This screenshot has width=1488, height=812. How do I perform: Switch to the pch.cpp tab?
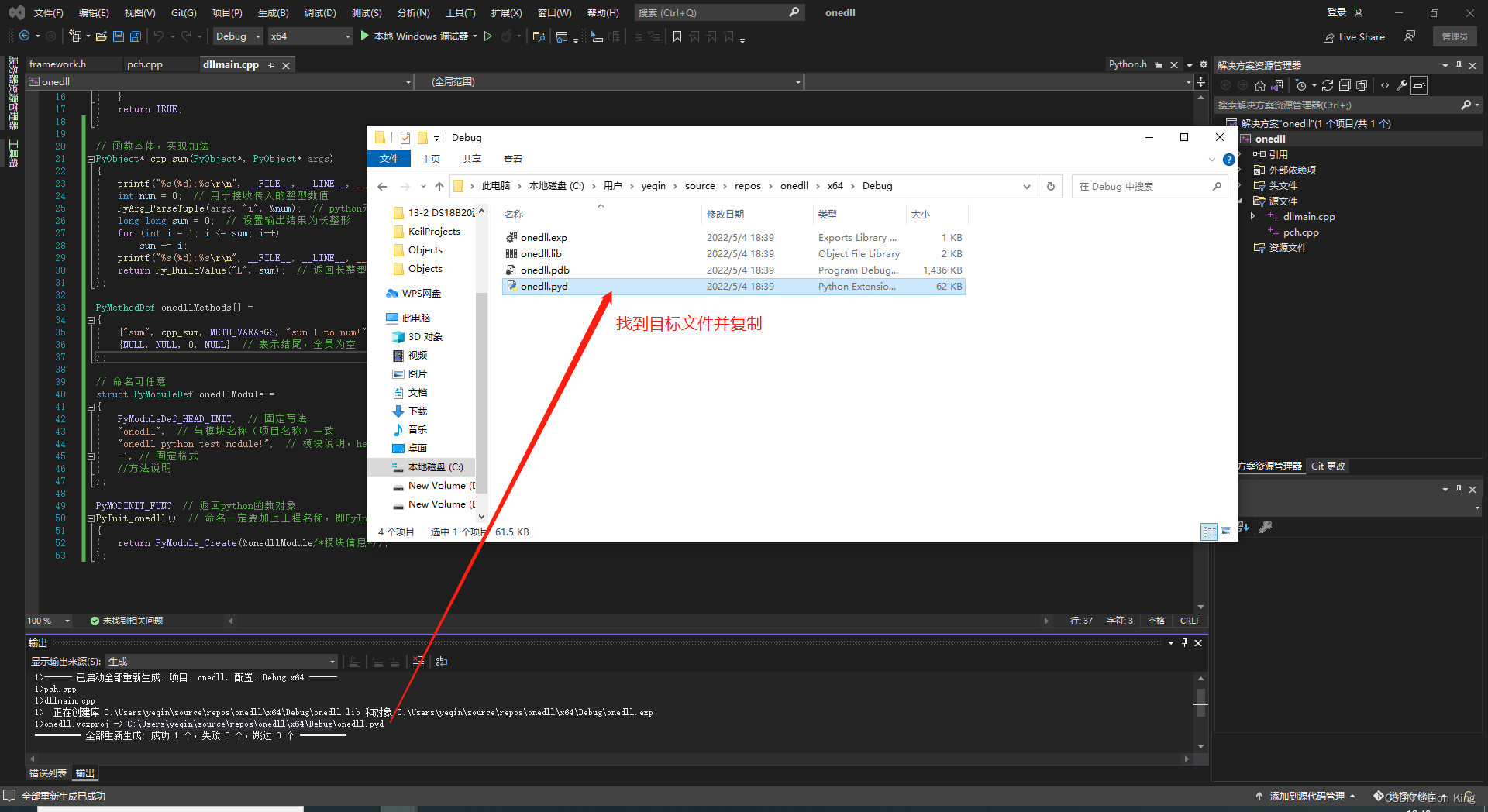tap(145, 64)
